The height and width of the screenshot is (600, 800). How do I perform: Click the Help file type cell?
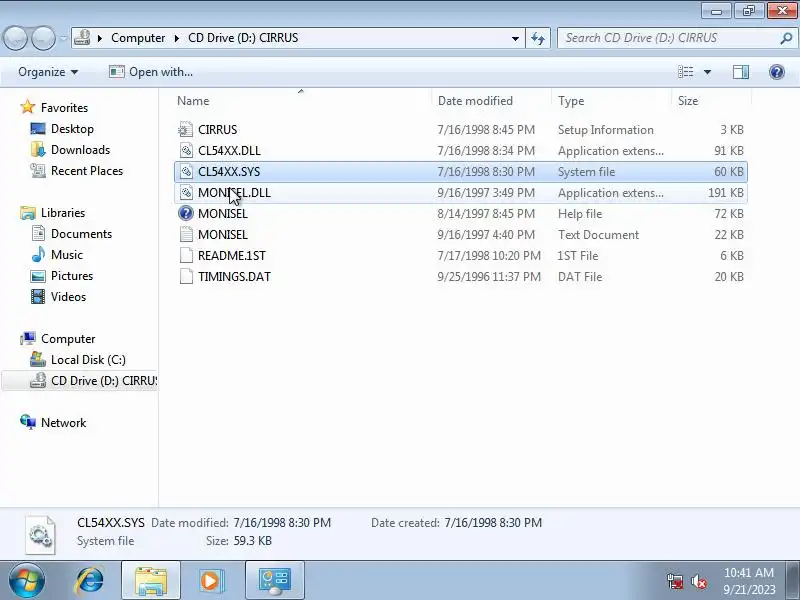(x=580, y=213)
